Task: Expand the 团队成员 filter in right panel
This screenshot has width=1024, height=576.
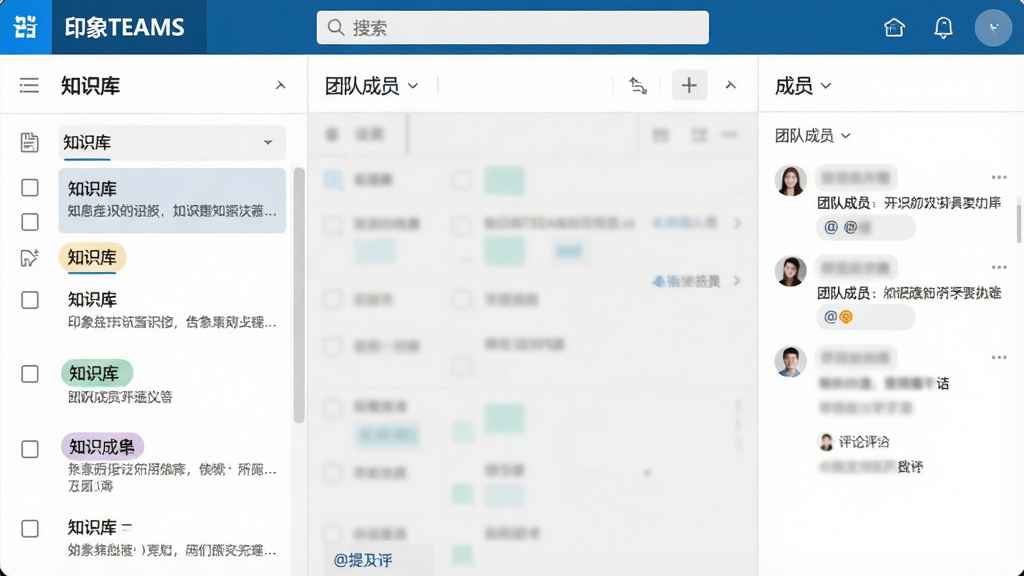Action: pos(812,136)
